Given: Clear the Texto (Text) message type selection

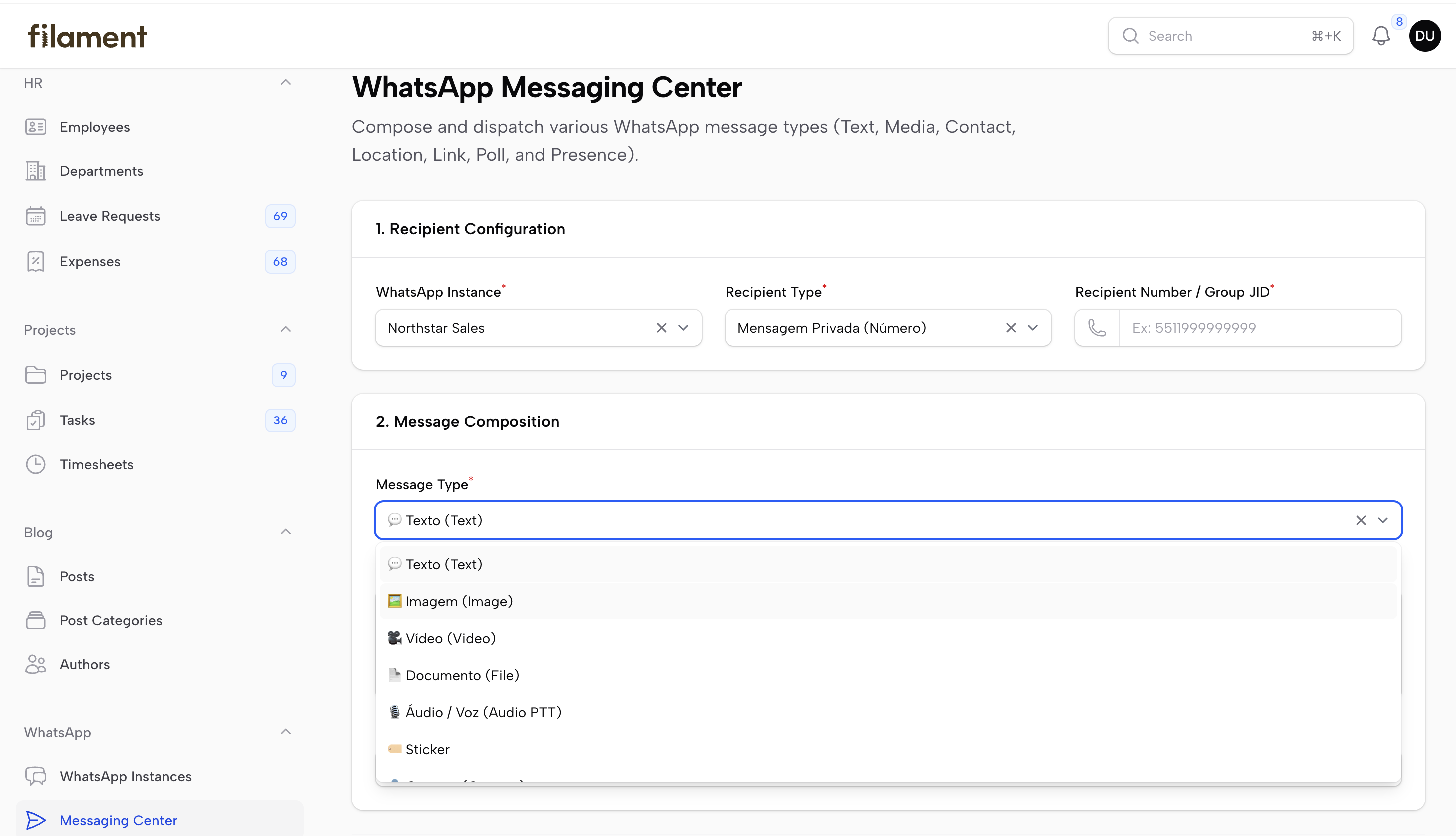Looking at the screenshot, I should point(1361,520).
